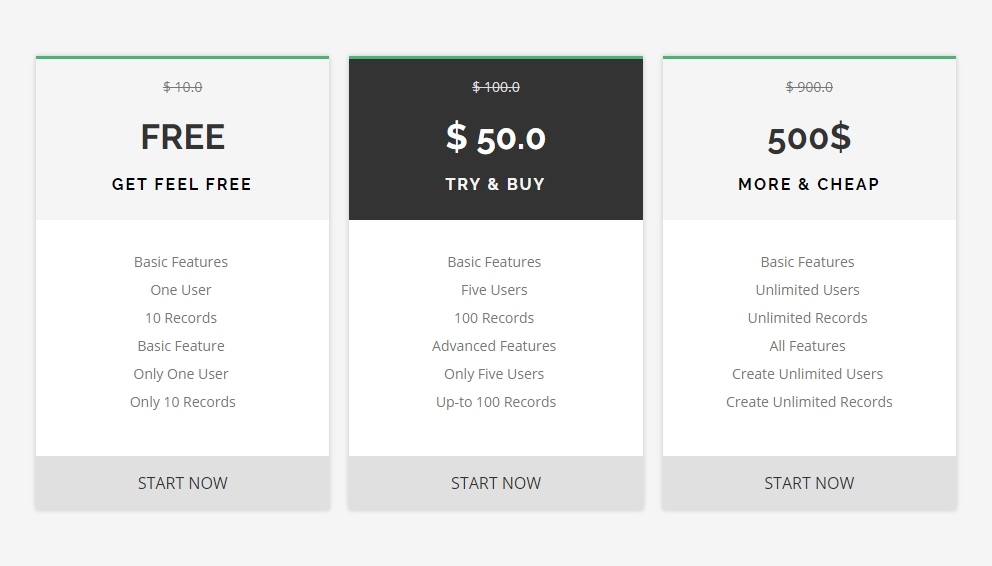
Task: Click the struck-through $ 900.0 price
Action: tap(809, 87)
